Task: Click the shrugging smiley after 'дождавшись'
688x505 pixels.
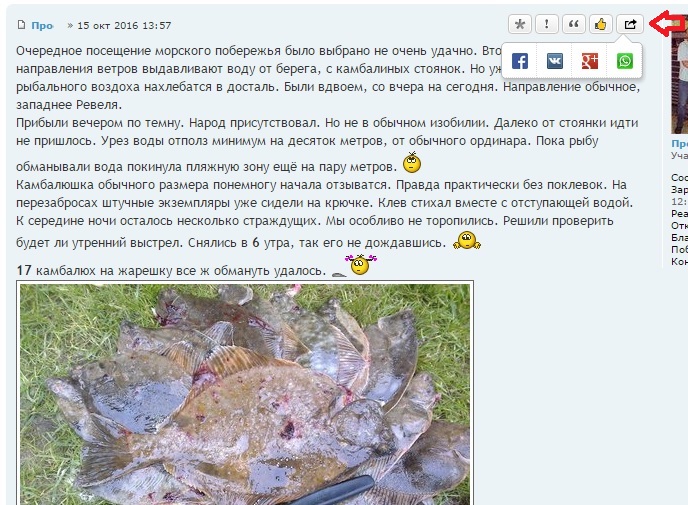Action: tap(467, 240)
